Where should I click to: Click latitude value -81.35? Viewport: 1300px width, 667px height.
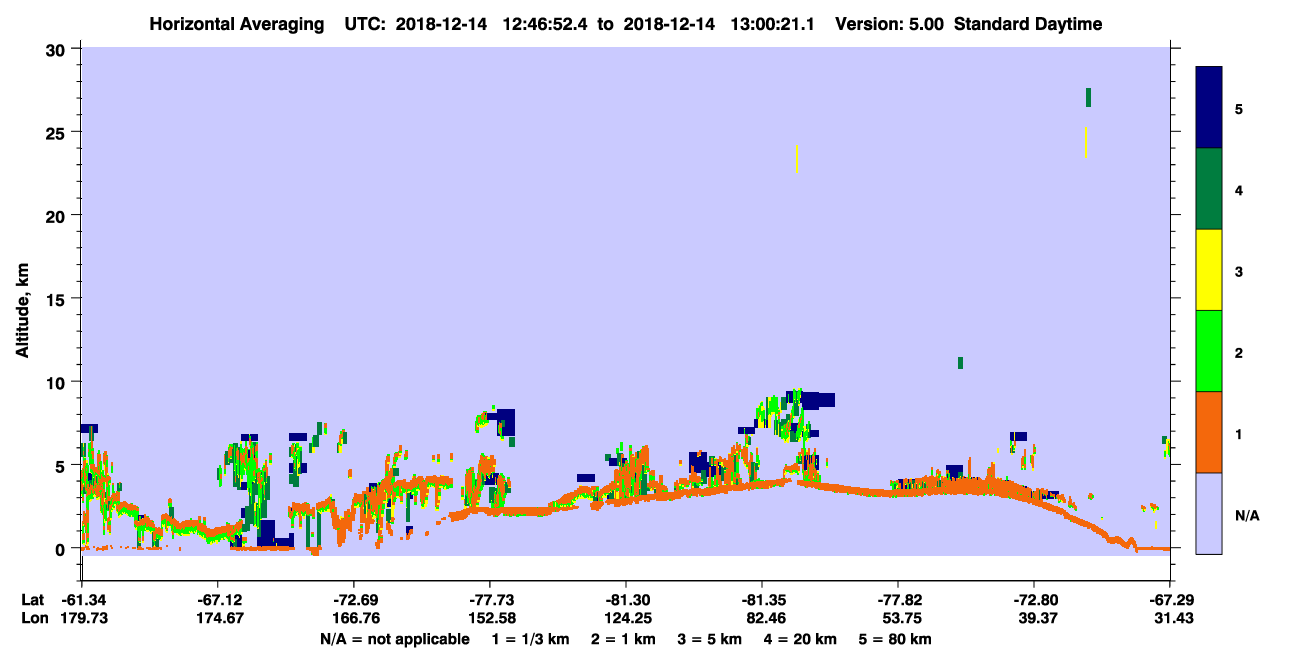[x=762, y=600]
